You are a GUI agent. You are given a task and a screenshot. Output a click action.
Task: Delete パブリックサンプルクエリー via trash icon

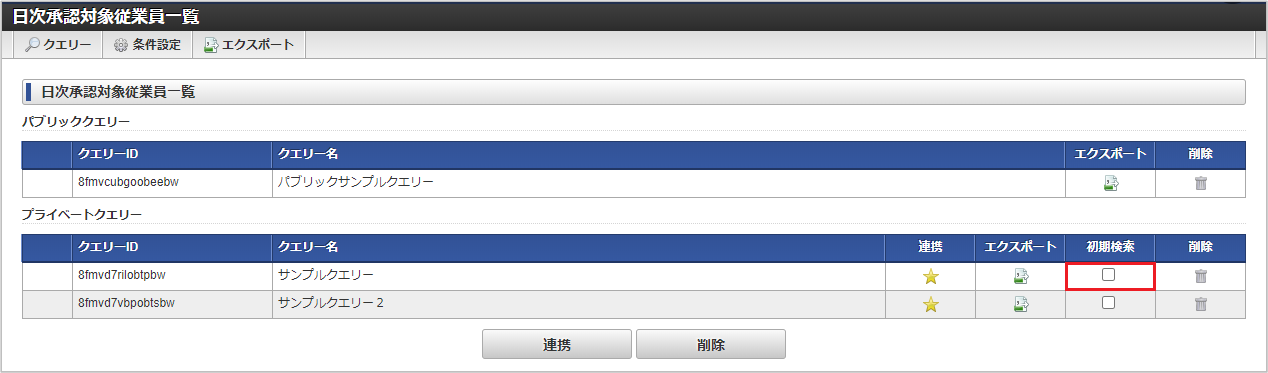pyautogui.click(x=1200, y=183)
